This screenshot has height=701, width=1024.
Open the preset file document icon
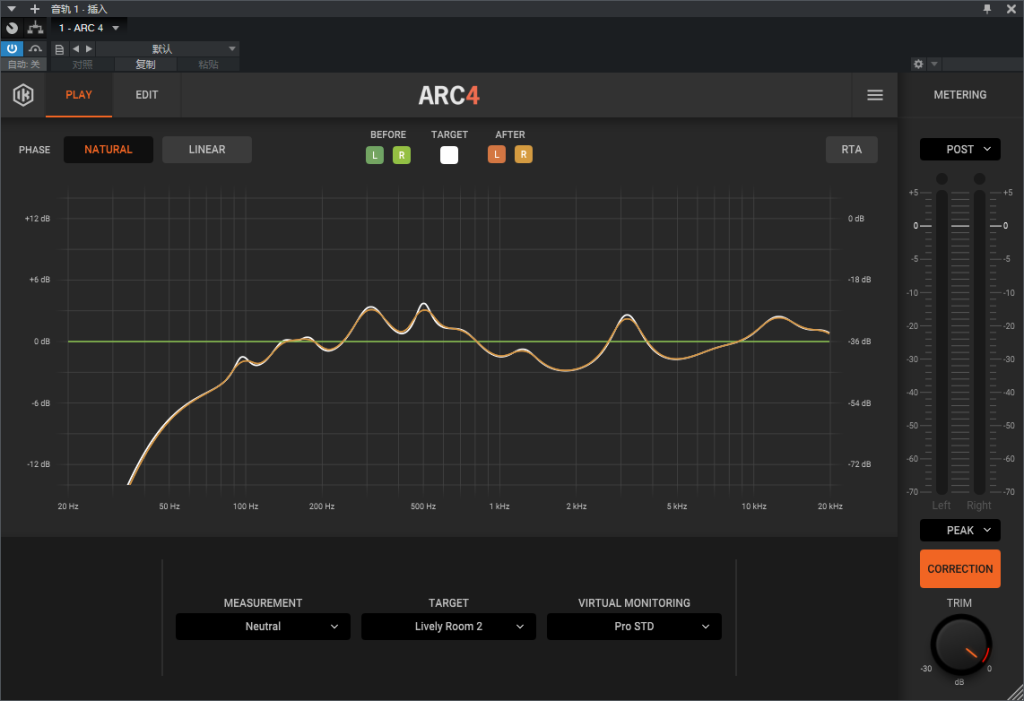pos(59,49)
